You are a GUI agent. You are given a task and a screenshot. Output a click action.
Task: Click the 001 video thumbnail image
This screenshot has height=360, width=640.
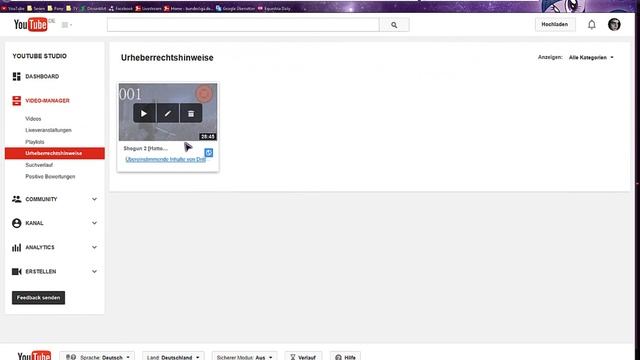(168, 112)
